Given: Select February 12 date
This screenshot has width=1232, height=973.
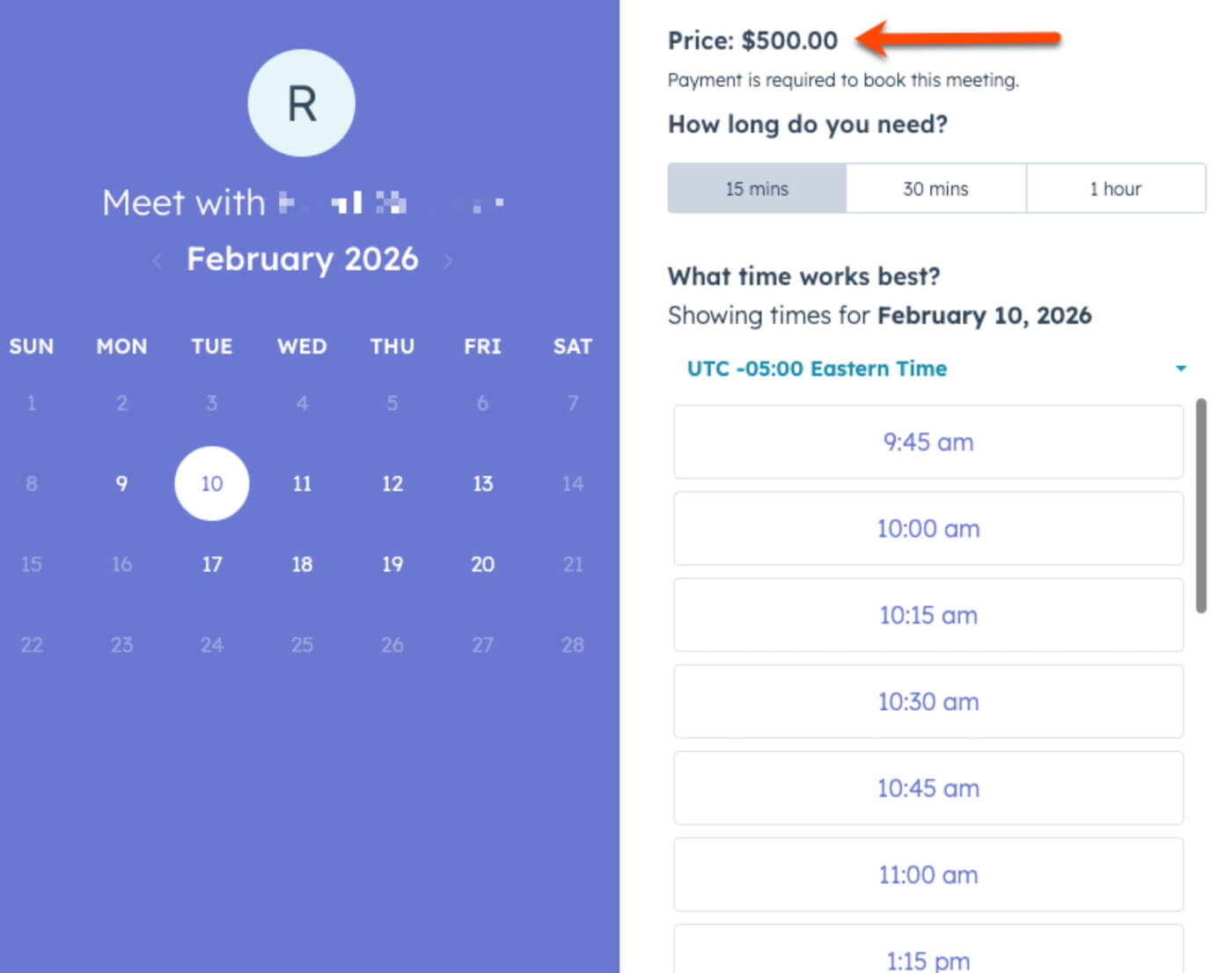Looking at the screenshot, I should point(392,484).
